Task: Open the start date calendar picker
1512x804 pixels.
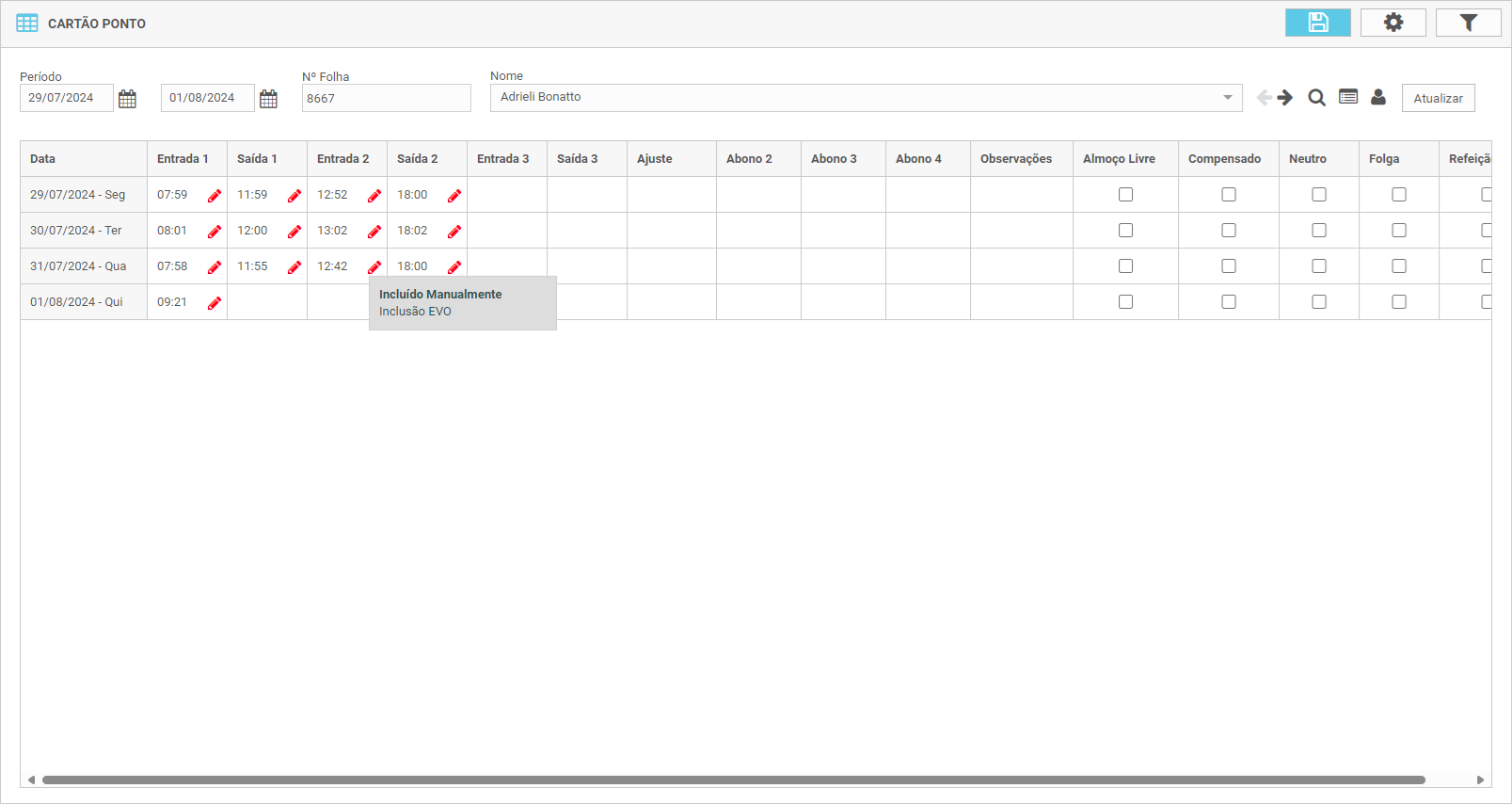Action: point(127,99)
